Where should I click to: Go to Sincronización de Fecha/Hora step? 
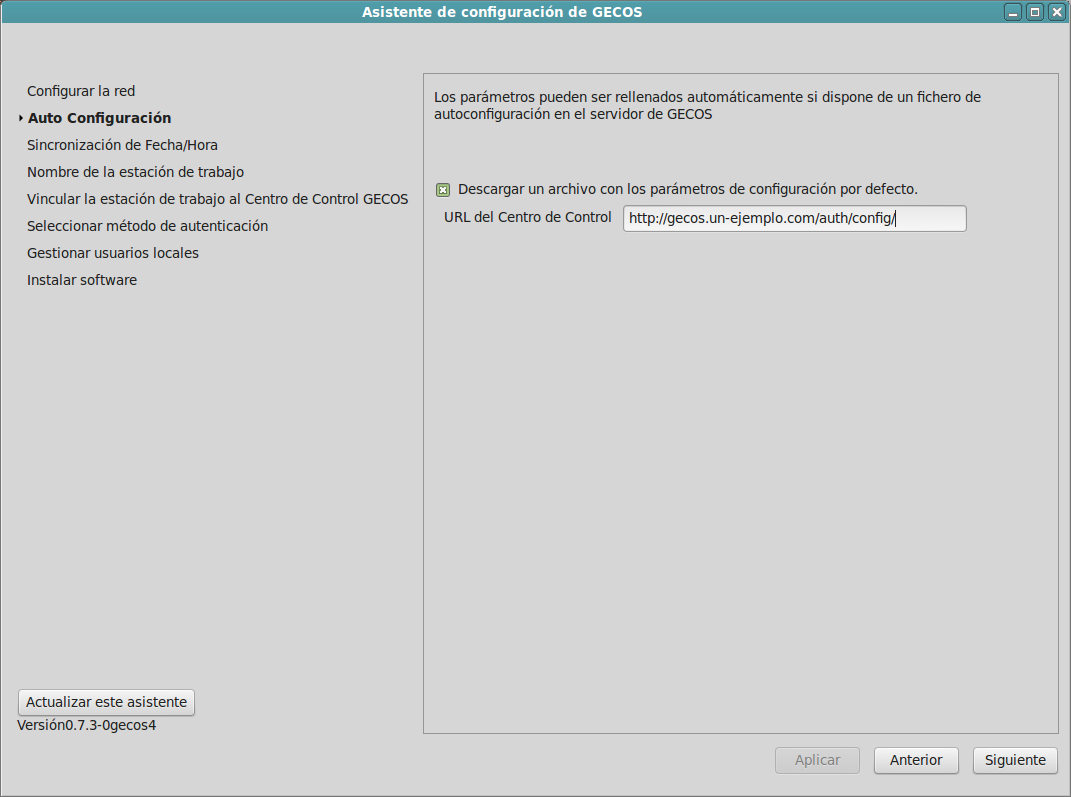coord(122,145)
